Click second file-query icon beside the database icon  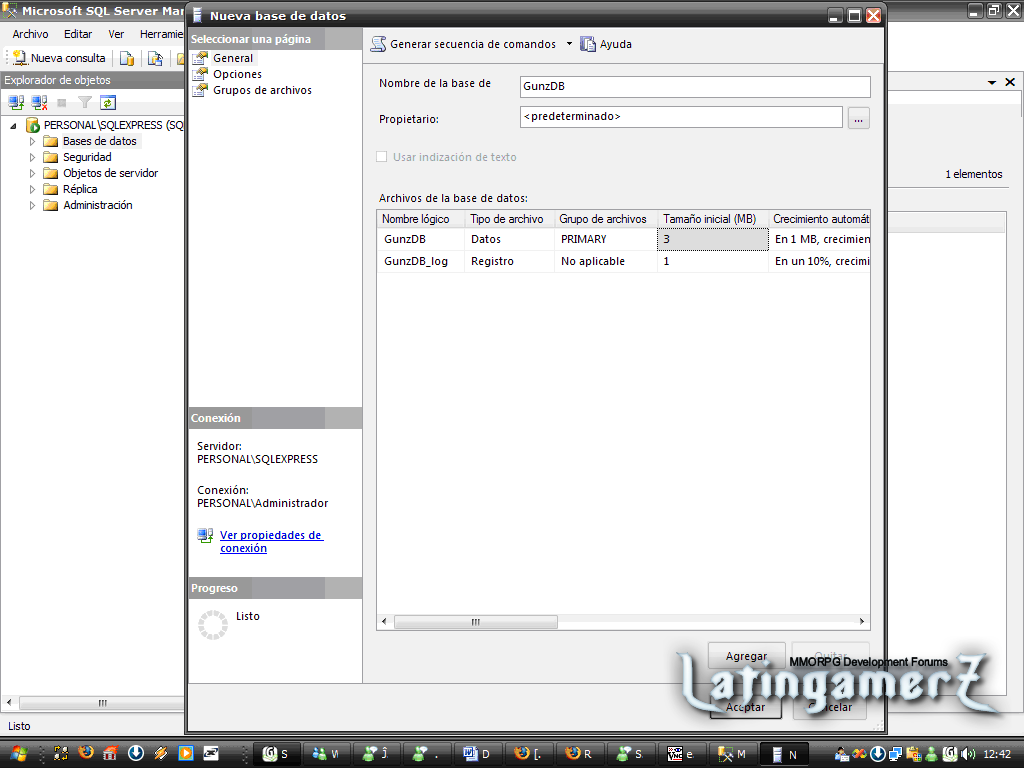click(x=155, y=59)
